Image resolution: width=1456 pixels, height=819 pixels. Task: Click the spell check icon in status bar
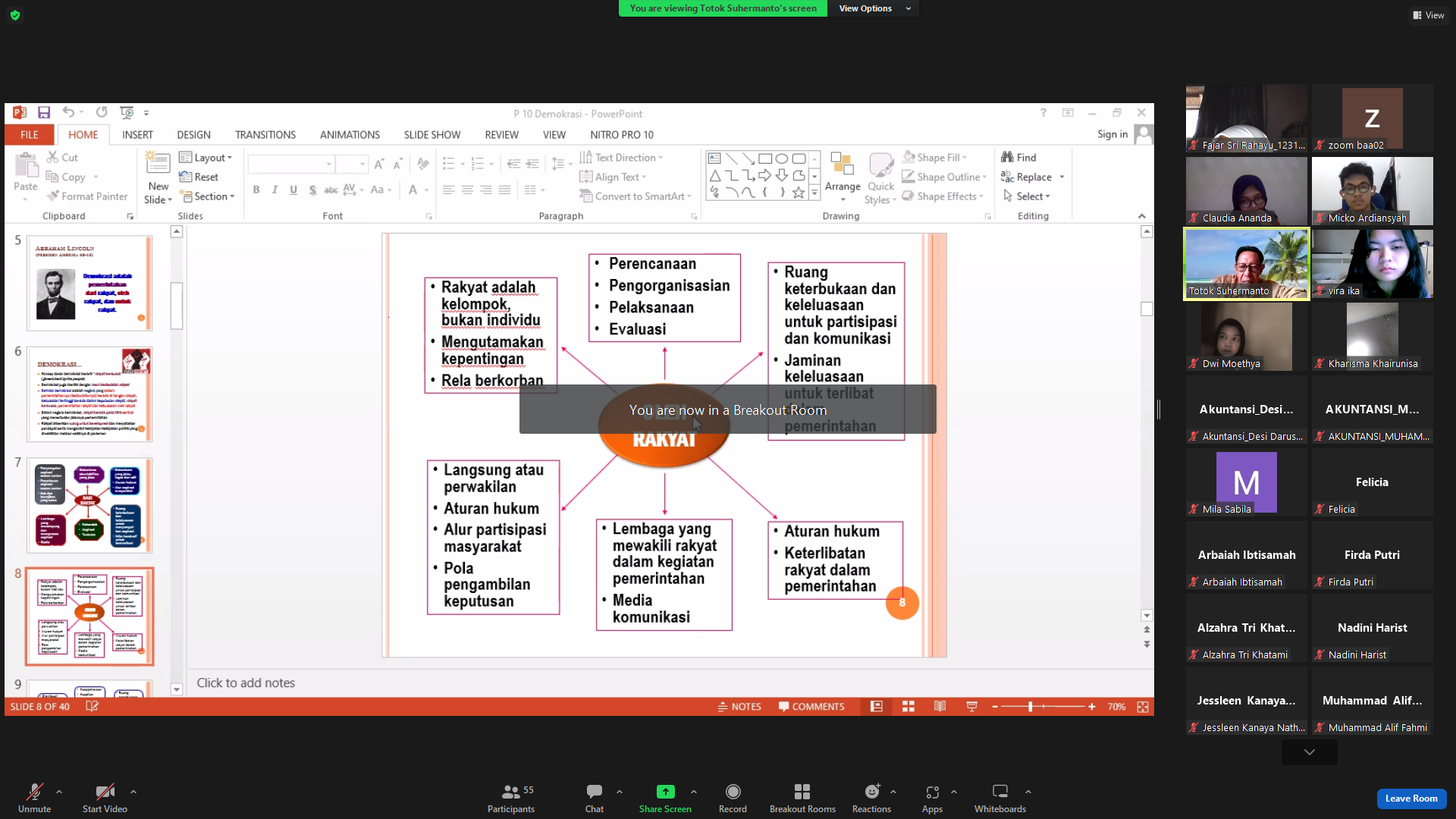click(92, 707)
